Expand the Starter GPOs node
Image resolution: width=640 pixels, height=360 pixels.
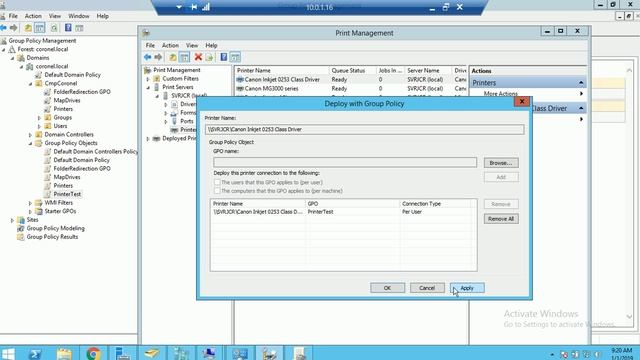(x=31, y=211)
